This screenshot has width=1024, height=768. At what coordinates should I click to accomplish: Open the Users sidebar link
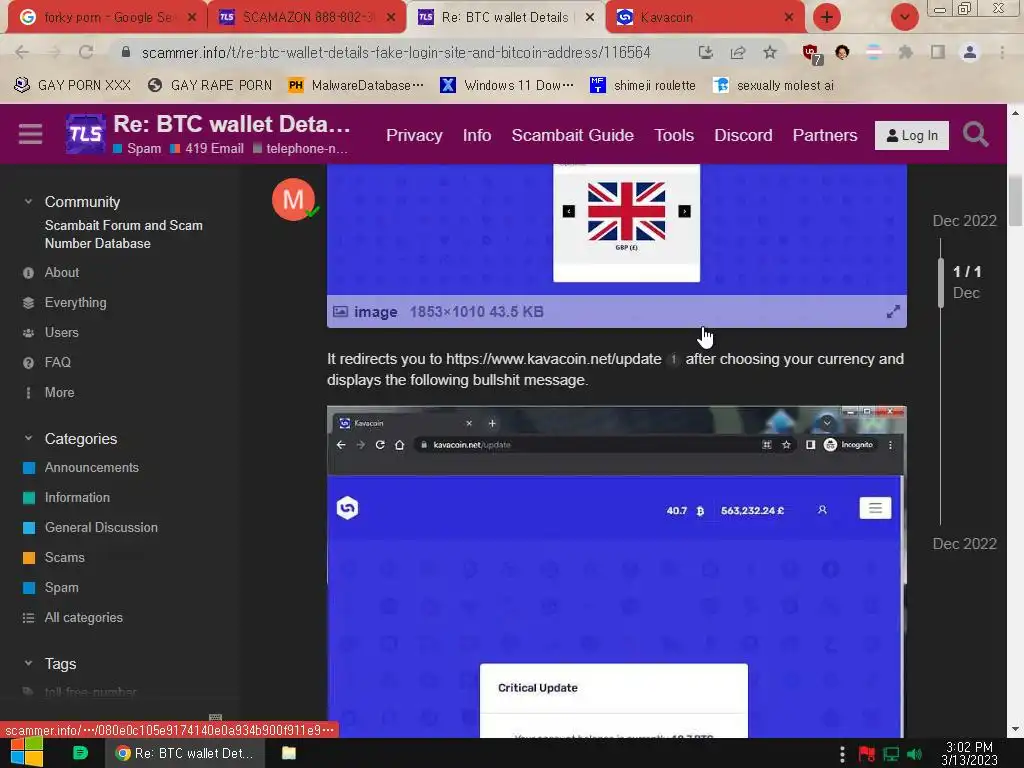[61, 332]
